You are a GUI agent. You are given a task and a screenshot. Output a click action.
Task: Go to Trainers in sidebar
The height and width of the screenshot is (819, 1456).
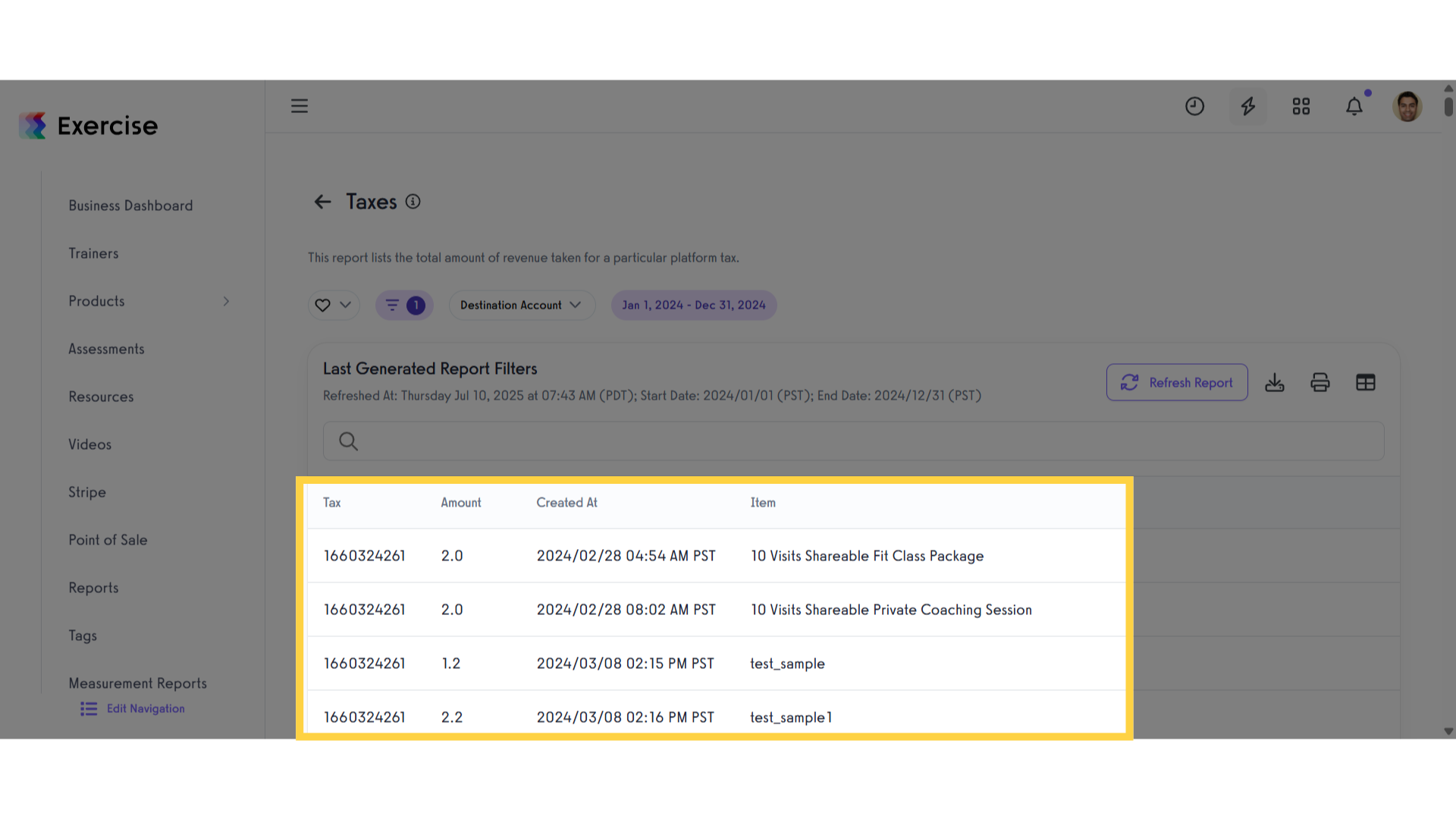93,253
